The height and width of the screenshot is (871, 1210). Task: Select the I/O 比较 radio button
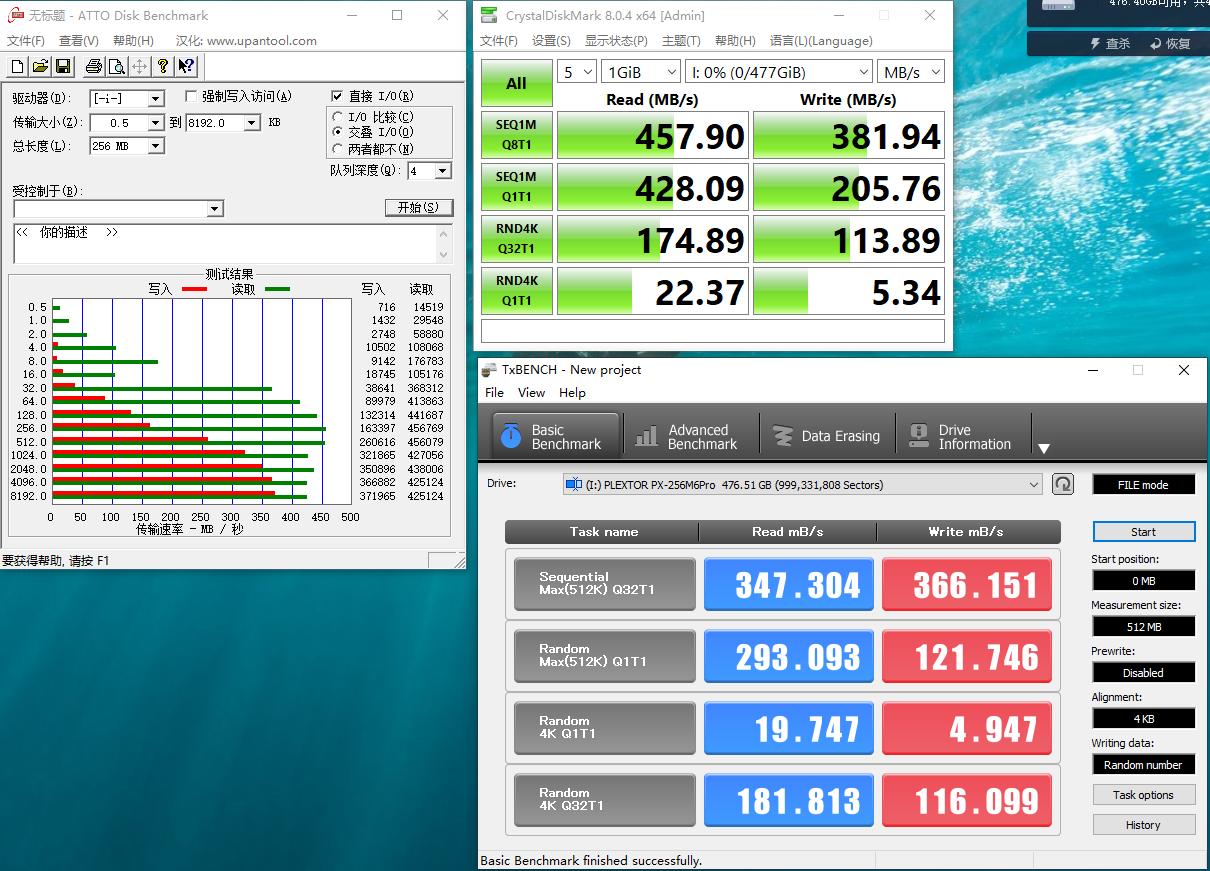338,117
